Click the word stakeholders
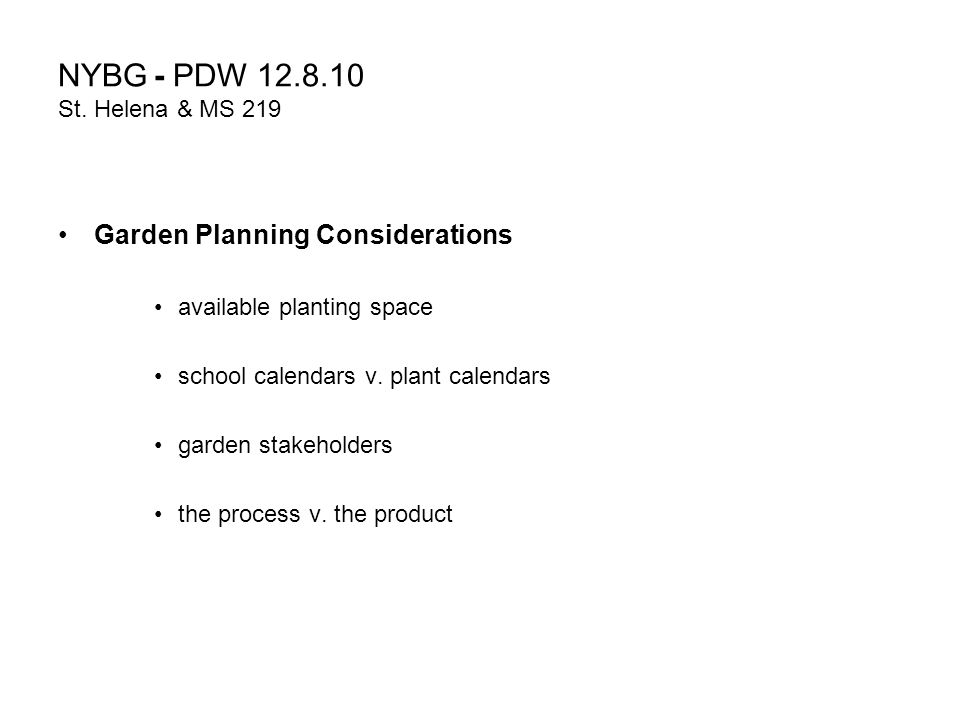Screen dimensions: 960x720 click(x=326, y=445)
